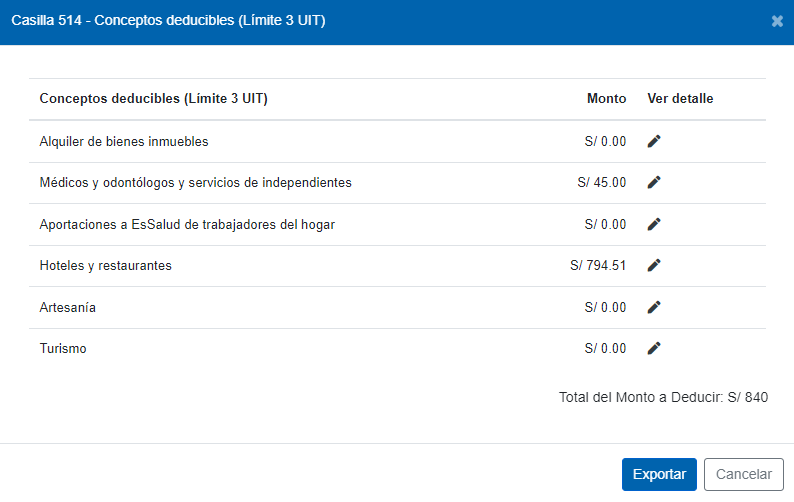Image resolution: width=794 pixels, height=502 pixels.
Task: Edit Aportaciones a EsSalud detail pencil
Action: point(654,224)
